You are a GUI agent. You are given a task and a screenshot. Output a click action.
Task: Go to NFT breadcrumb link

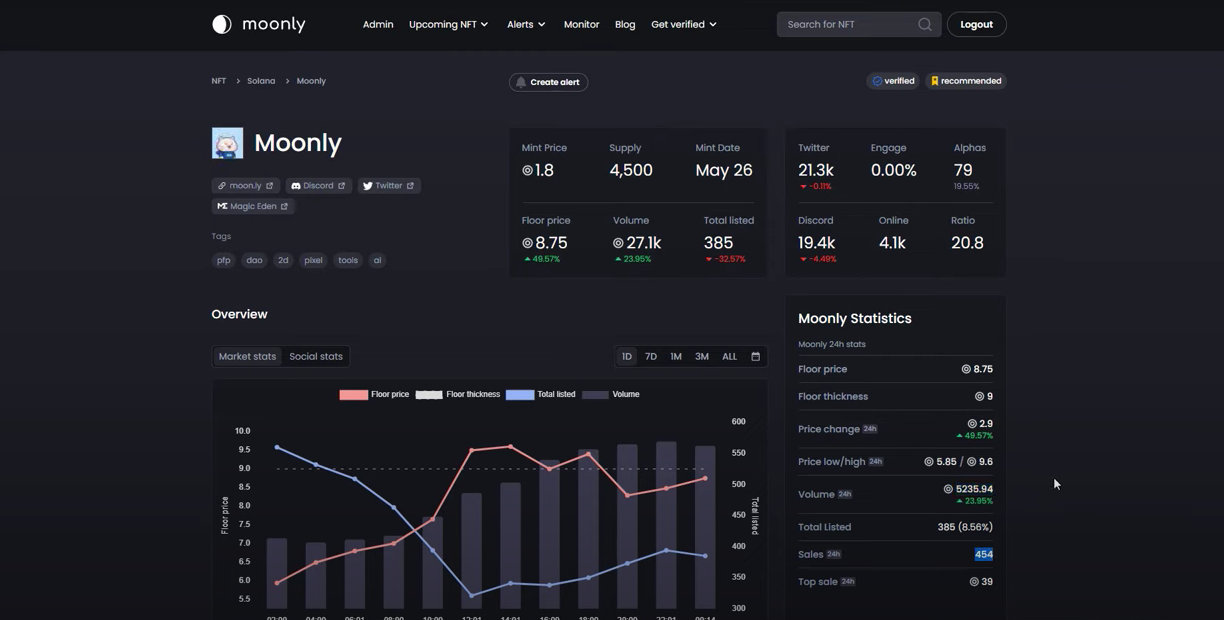click(219, 81)
